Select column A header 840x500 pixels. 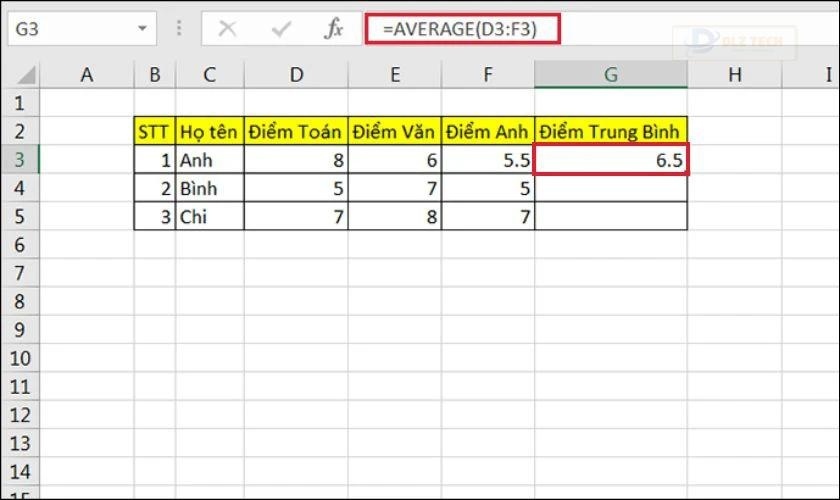click(87, 74)
